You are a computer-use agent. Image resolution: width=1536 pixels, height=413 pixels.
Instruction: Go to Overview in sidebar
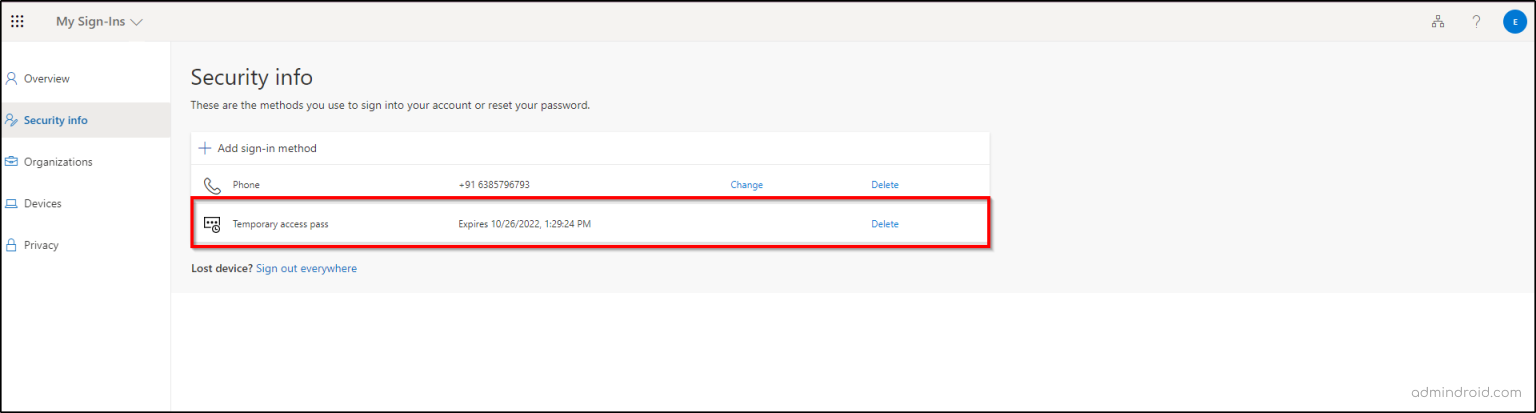[x=46, y=78]
